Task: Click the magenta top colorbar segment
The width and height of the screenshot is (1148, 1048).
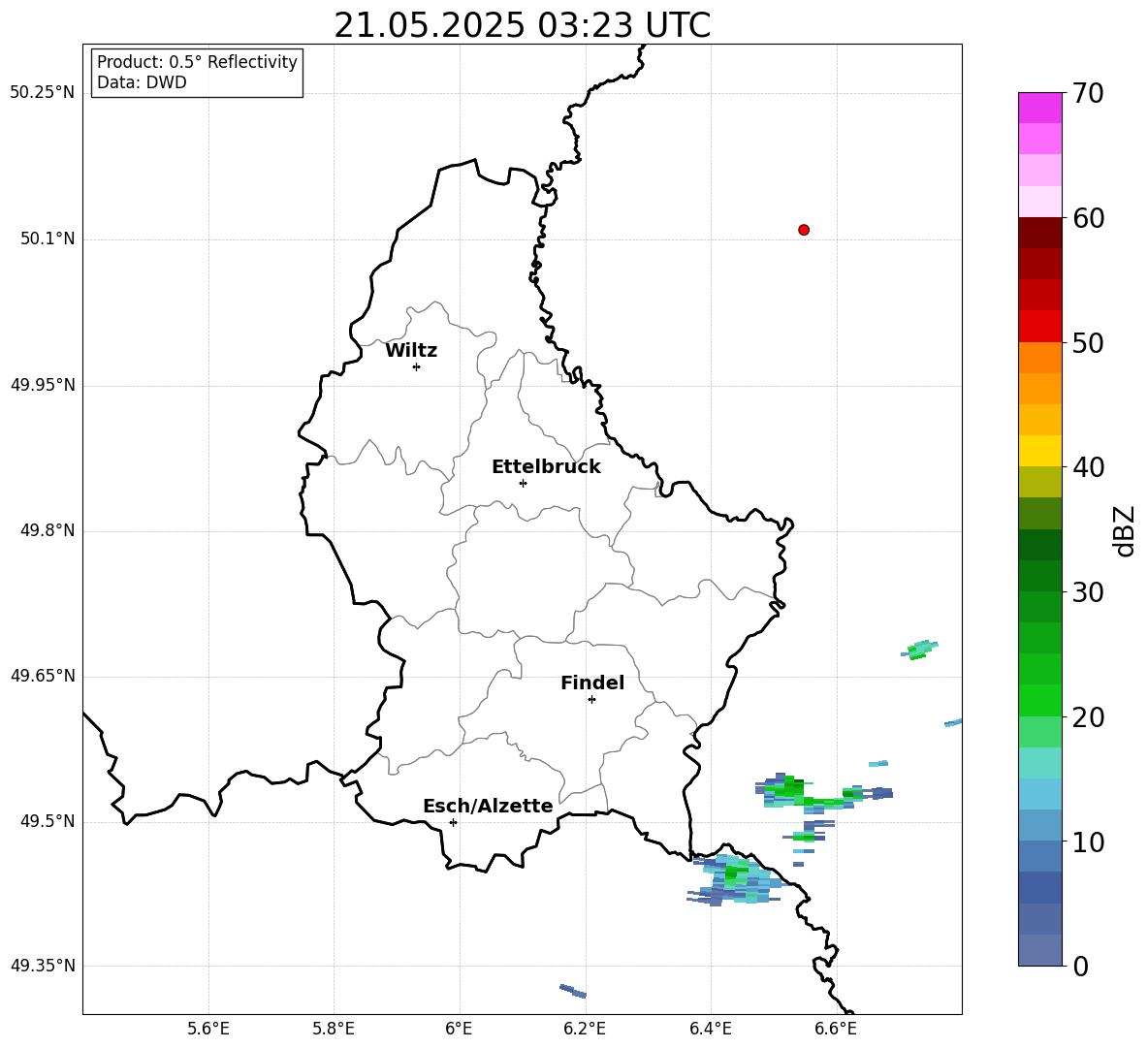Action: pyautogui.click(x=1040, y=109)
